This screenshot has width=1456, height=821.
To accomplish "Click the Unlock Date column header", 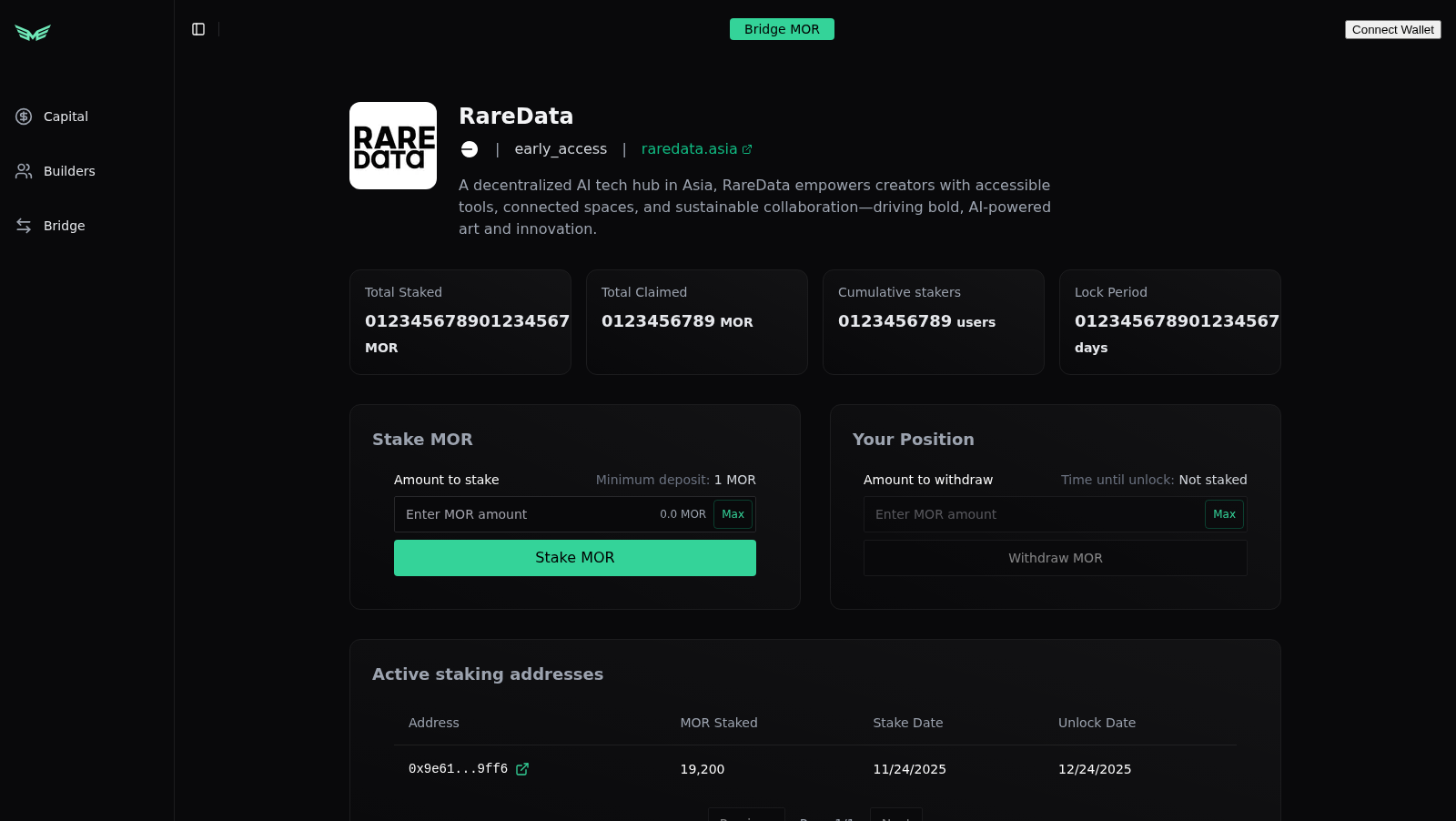I will click(1097, 723).
